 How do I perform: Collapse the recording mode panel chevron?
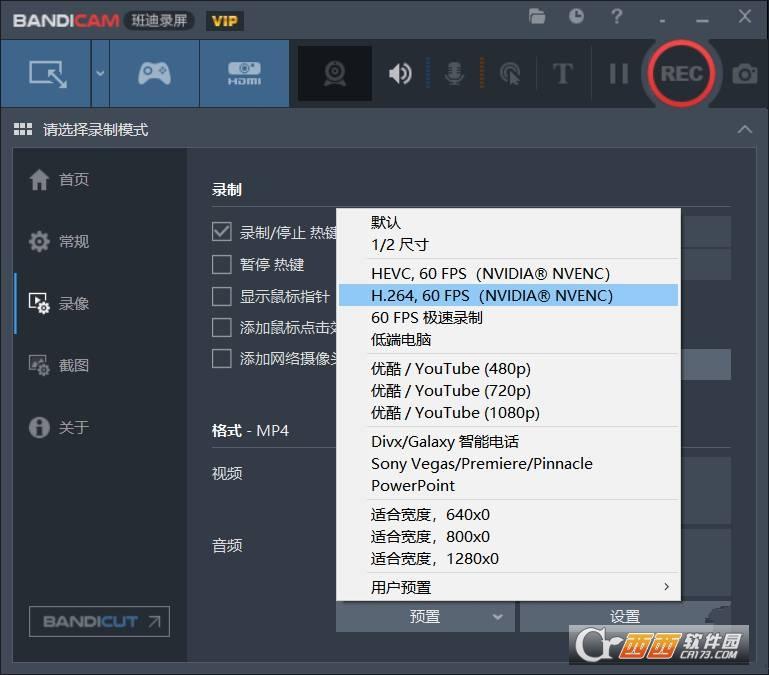click(x=744, y=130)
